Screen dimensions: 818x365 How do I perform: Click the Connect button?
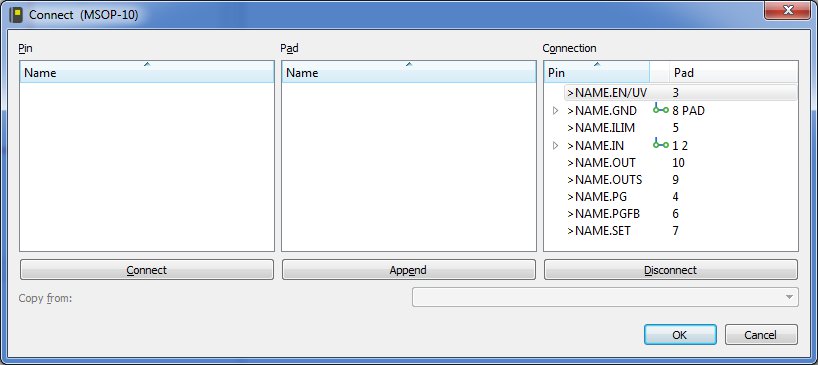(x=147, y=270)
